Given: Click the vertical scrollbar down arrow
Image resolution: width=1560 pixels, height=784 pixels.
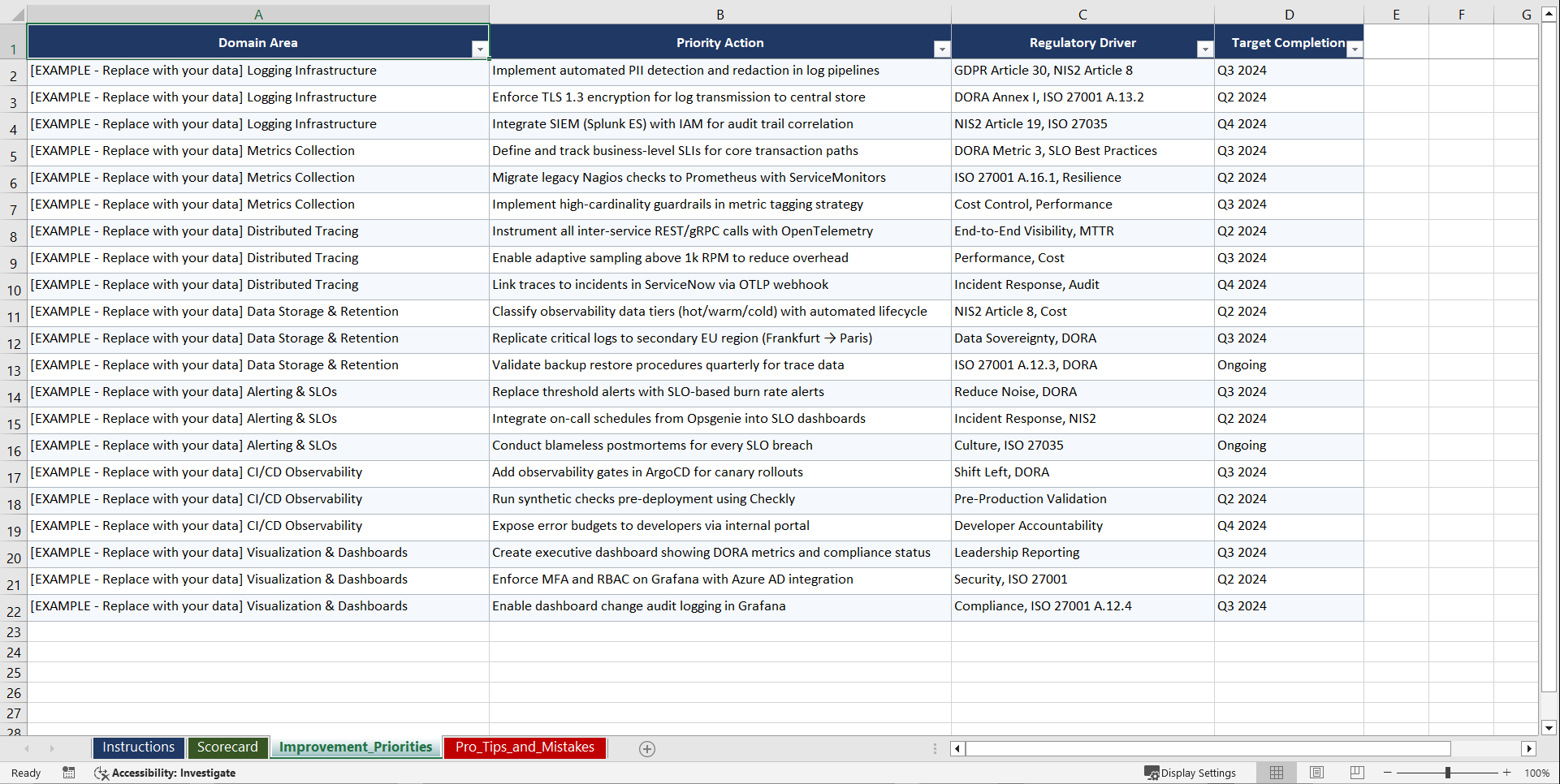Looking at the screenshot, I should [x=1550, y=728].
